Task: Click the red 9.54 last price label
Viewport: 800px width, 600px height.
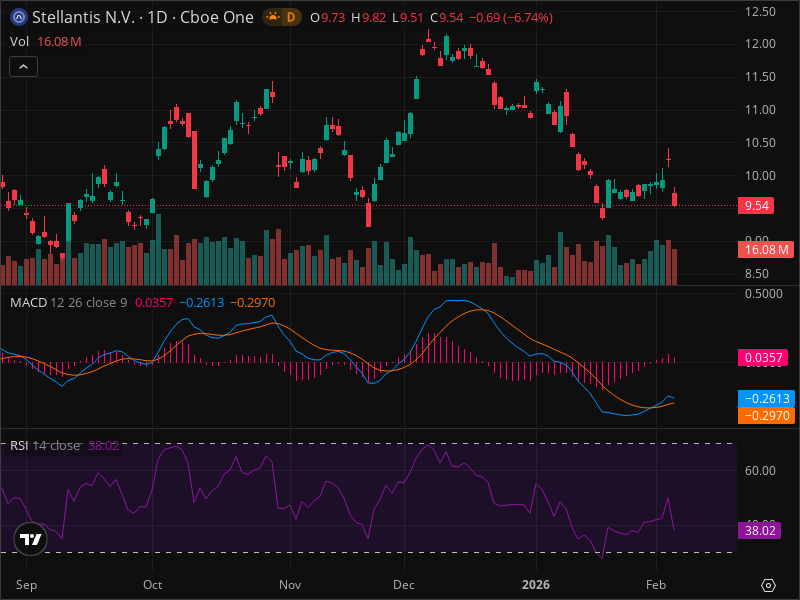Action: point(756,206)
